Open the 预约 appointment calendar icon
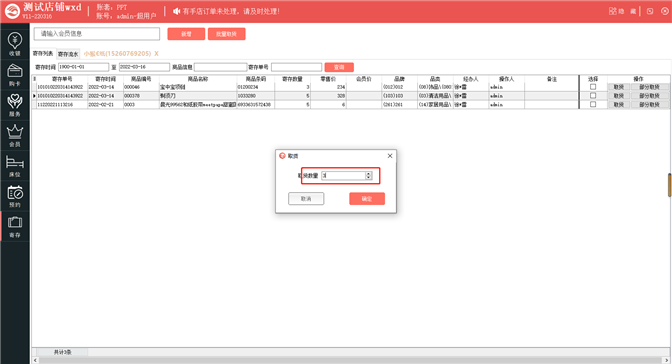This screenshot has width=672, height=364. (x=15, y=196)
